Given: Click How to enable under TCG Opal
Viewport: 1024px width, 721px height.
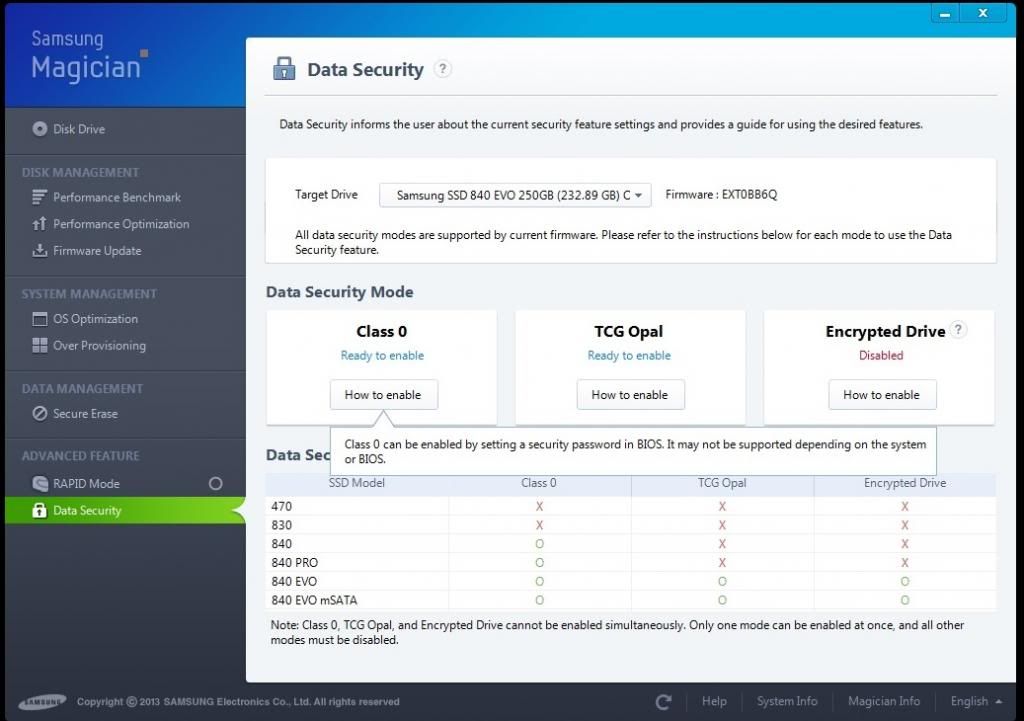Looking at the screenshot, I should [630, 394].
